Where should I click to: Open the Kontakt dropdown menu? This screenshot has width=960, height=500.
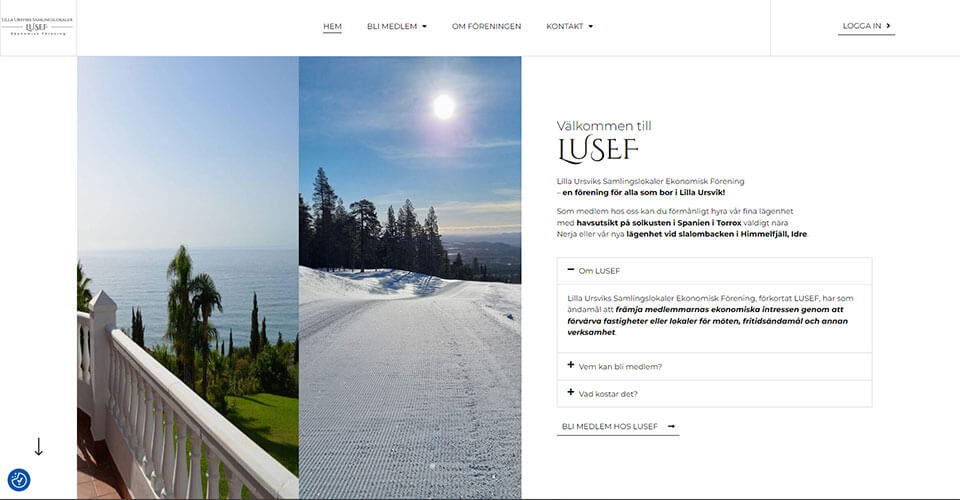(569, 26)
